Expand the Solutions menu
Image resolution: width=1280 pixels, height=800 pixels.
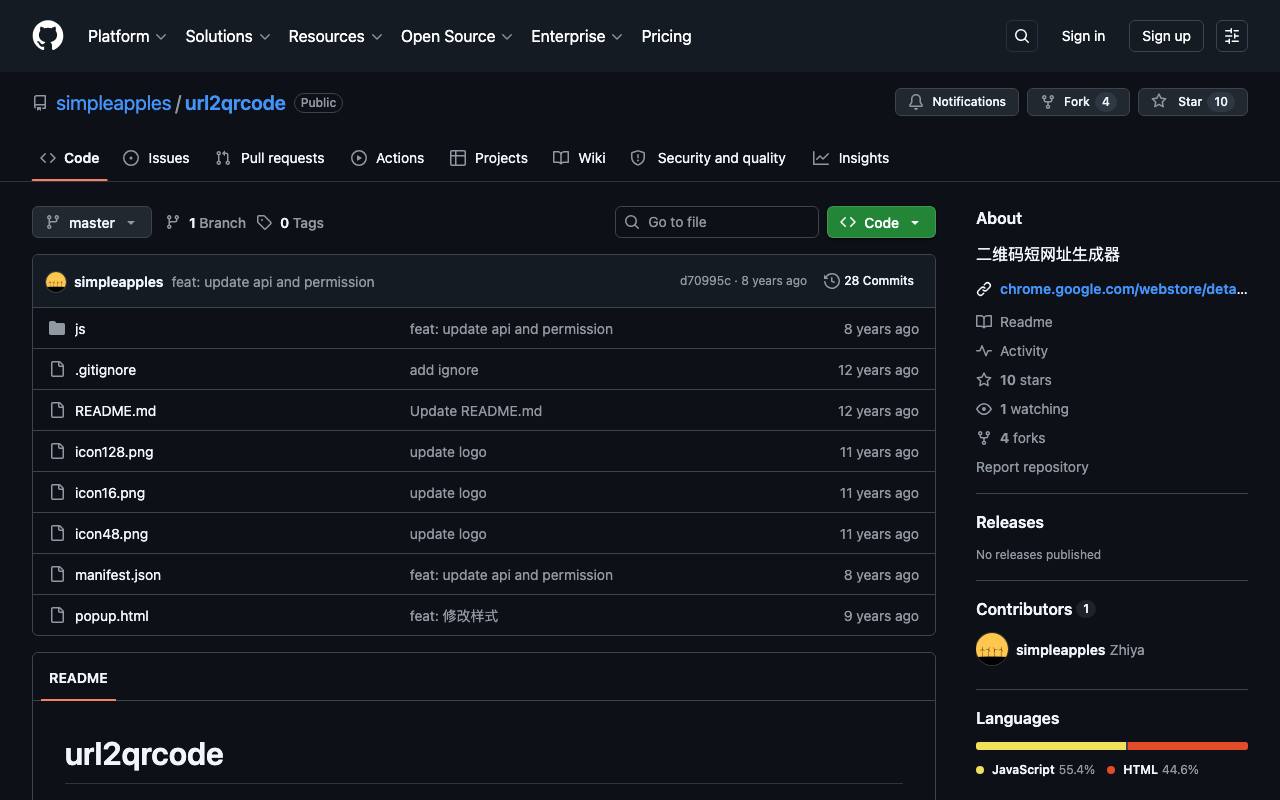[x=228, y=36]
